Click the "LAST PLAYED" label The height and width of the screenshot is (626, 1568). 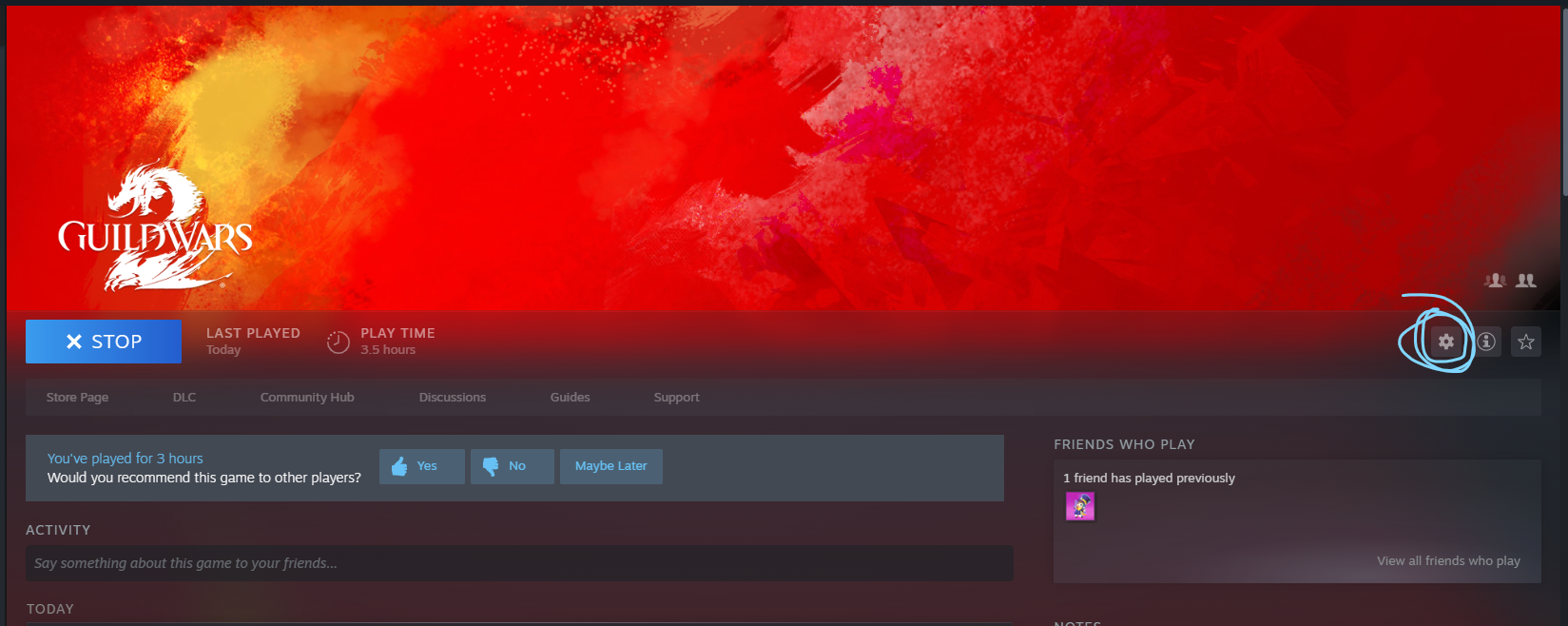[x=253, y=333]
